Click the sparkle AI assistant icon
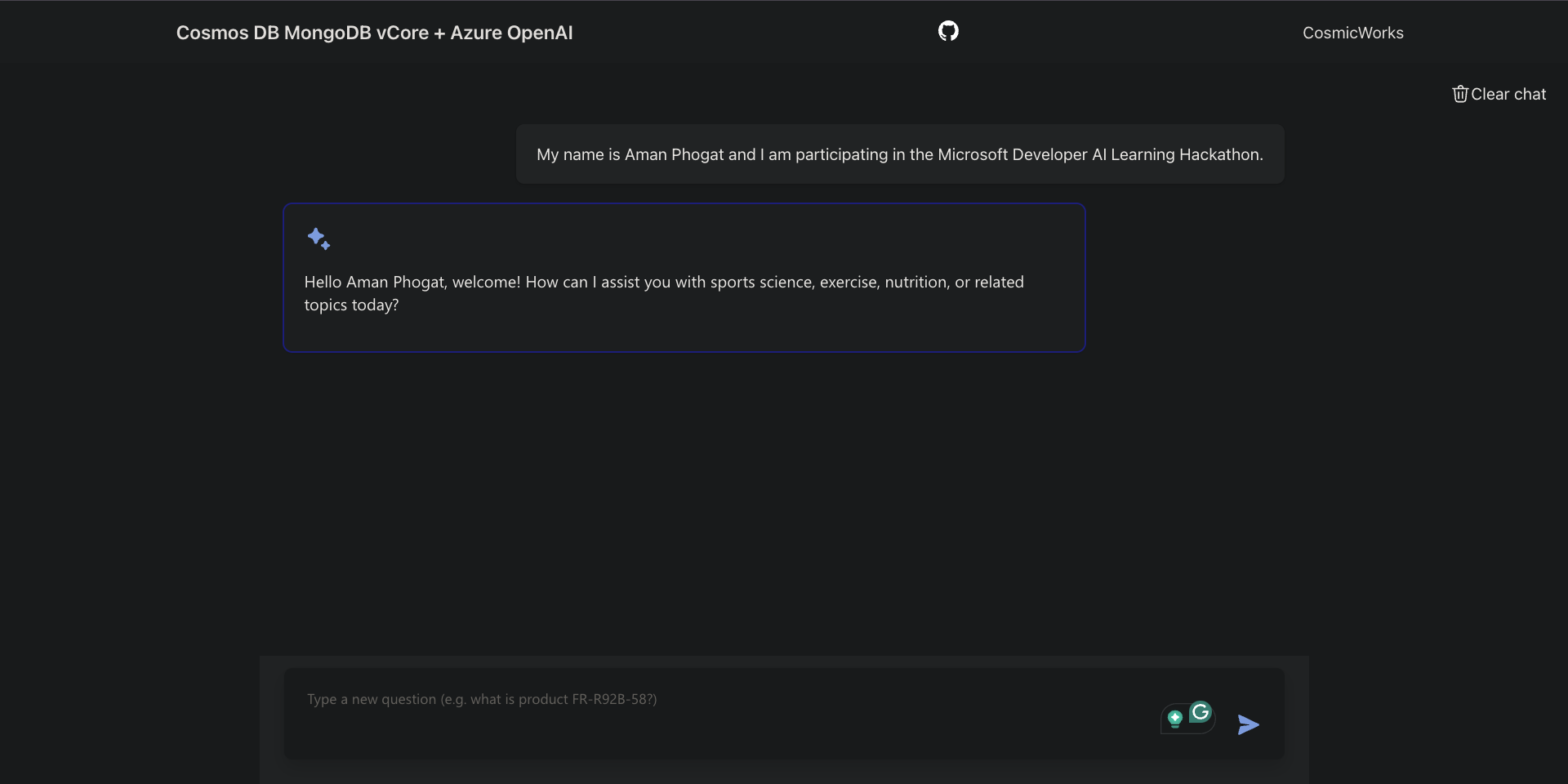The image size is (1568, 784). 318,238
